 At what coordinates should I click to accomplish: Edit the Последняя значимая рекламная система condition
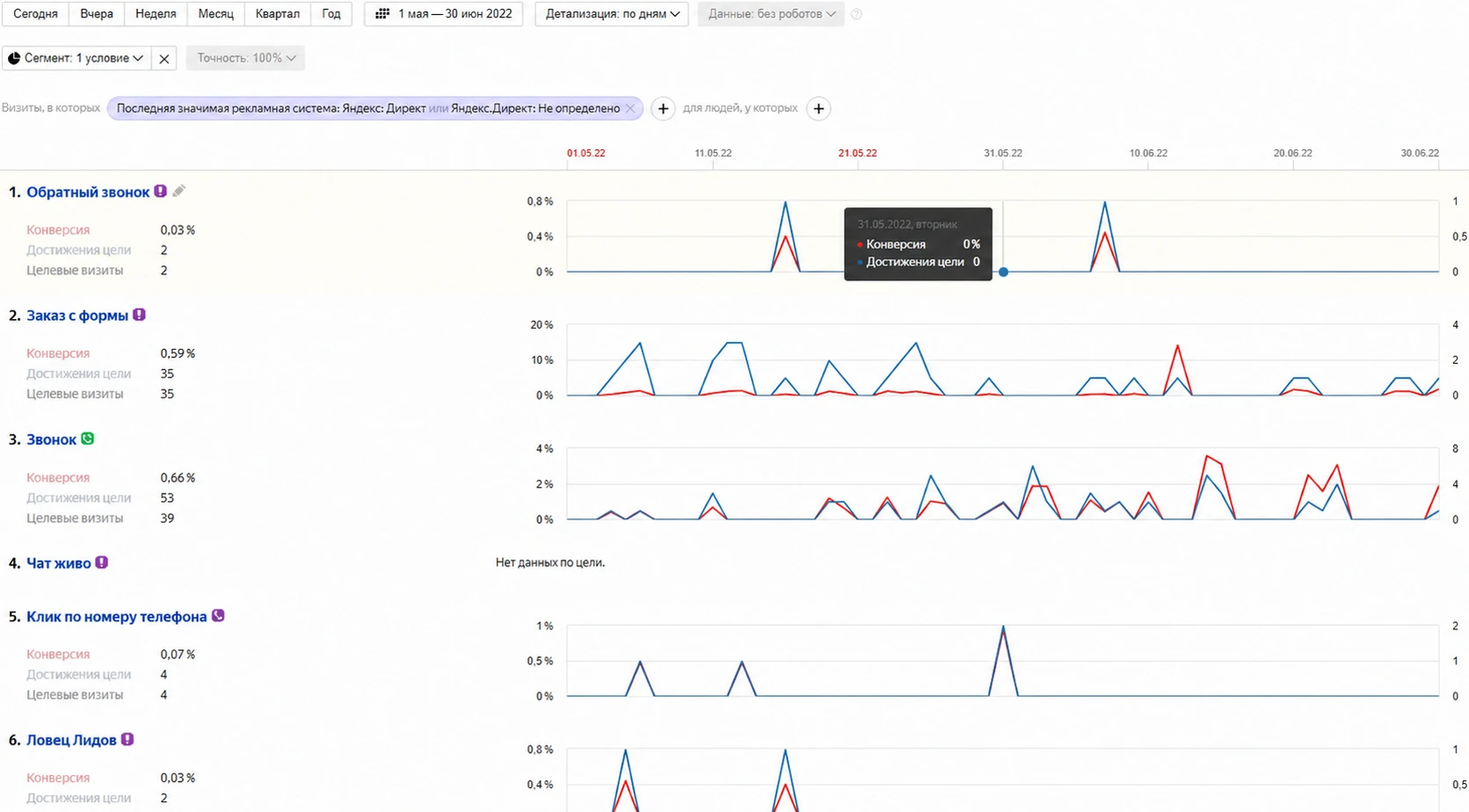tap(368, 109)
